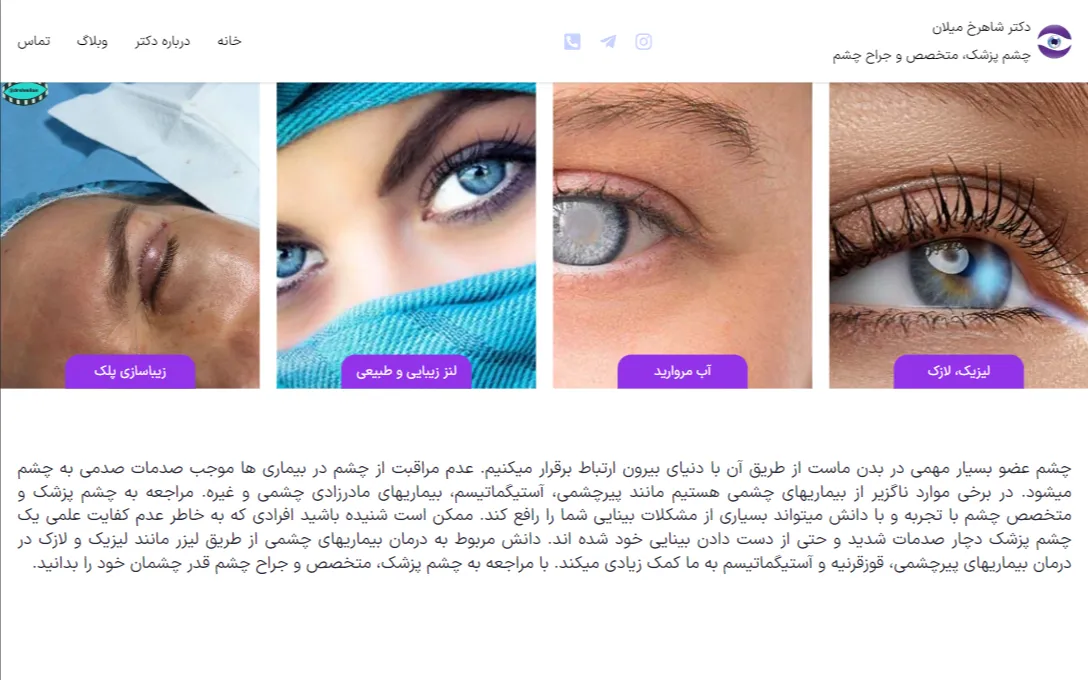Open the Instagram icon link
Viewport: 1088px width, 680px height.
pos(643,42)
